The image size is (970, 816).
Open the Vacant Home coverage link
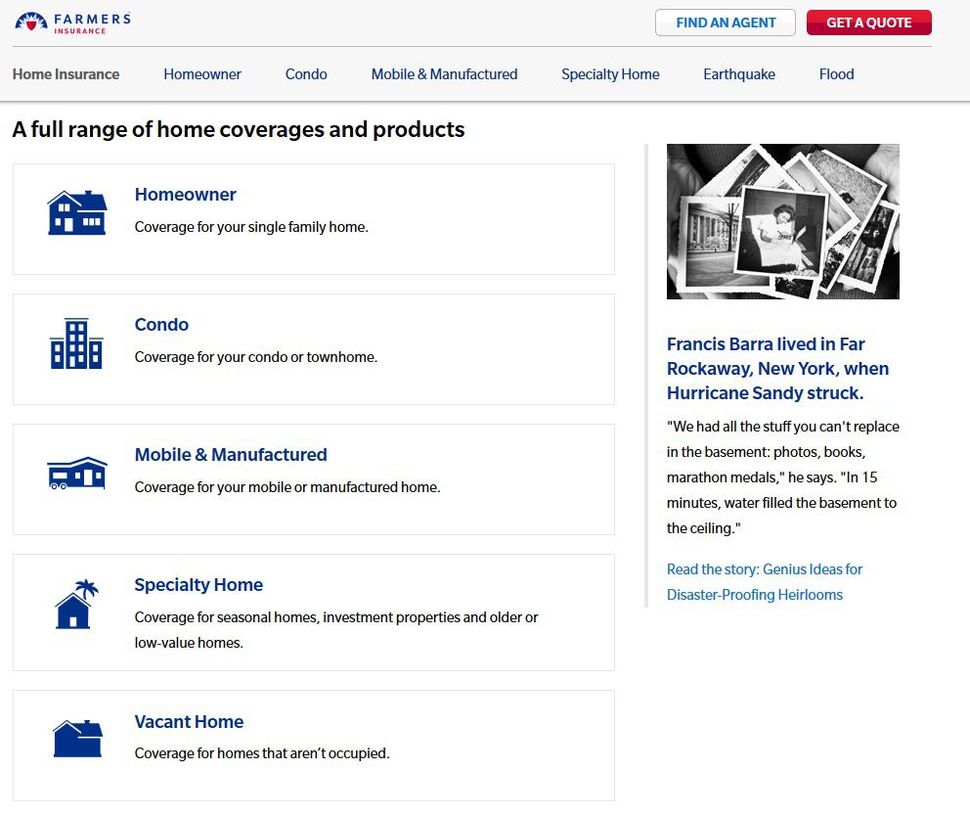click(189, 721)
